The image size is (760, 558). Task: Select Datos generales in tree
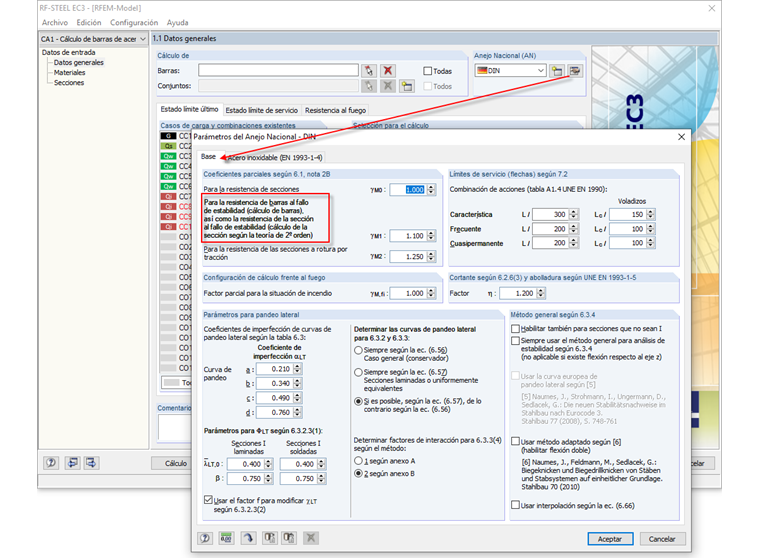pyautogui.click(x=79, y=63)
